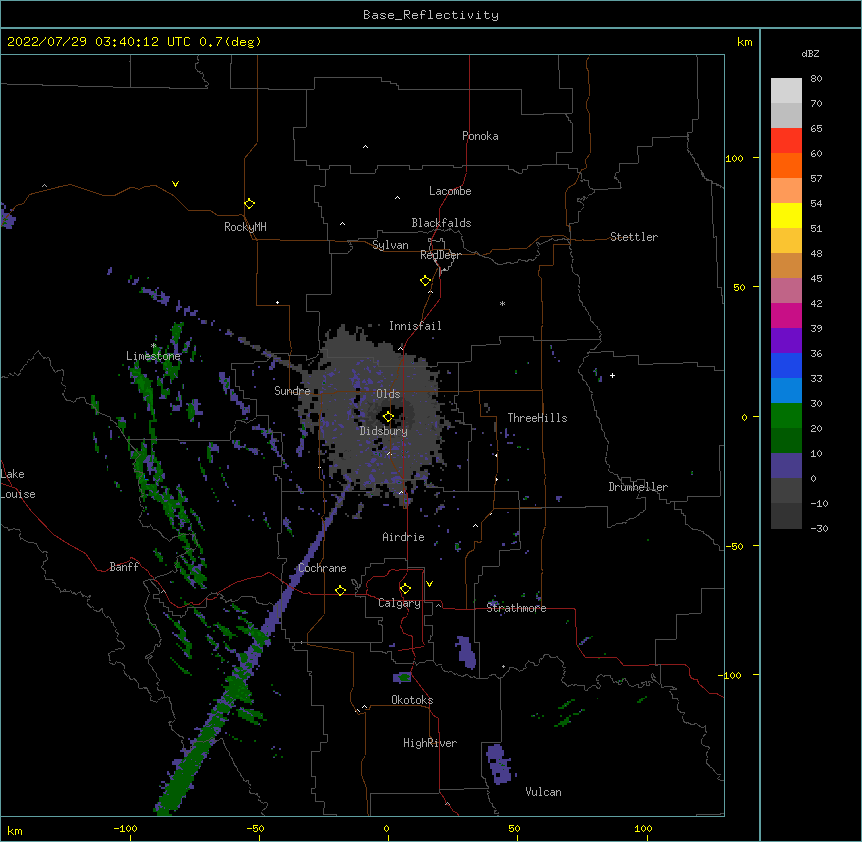The width and height of the screenshot is (862, 842).
Task: Click the Innisfail city label
Action: (x=415, y=326)
